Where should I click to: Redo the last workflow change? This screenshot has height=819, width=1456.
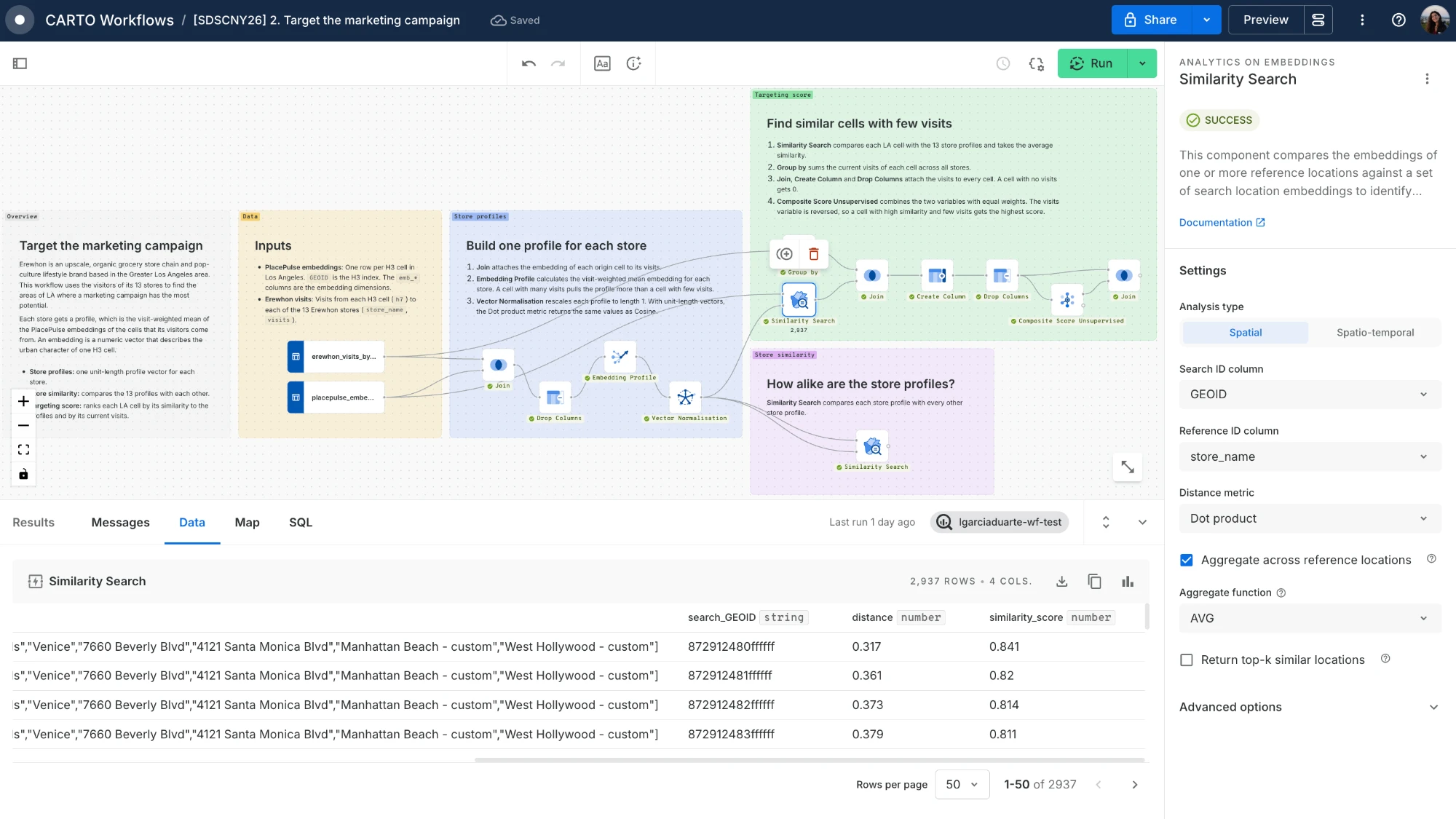tap(558, 63)
